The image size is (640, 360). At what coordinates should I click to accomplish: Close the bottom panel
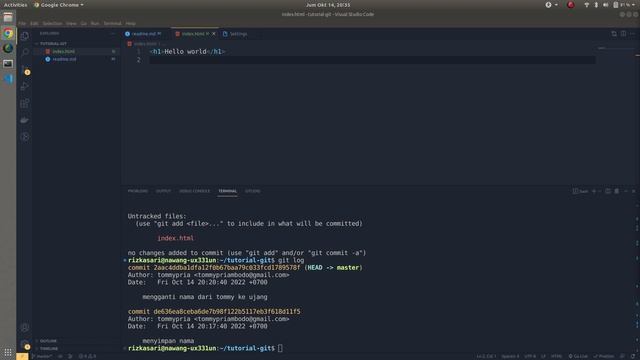point(633,191)
